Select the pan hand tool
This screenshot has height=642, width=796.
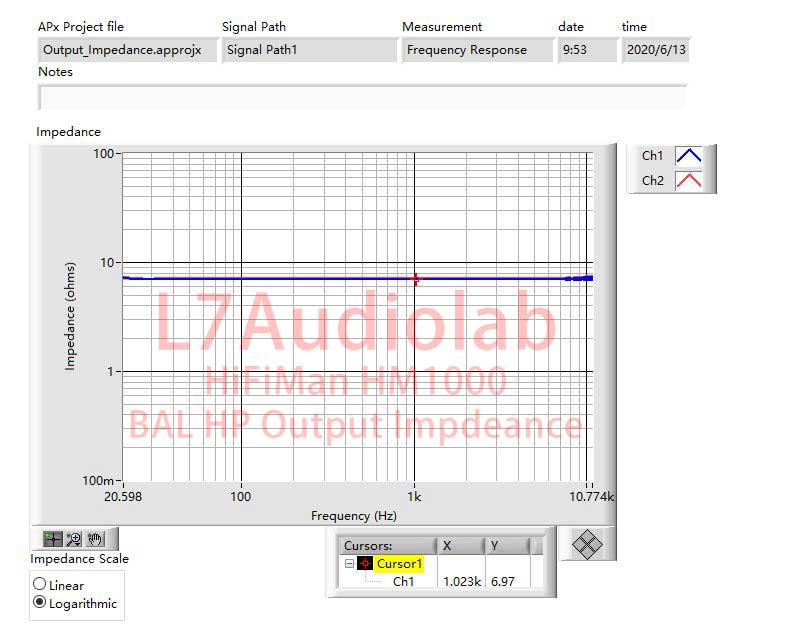tap(95, 539)
